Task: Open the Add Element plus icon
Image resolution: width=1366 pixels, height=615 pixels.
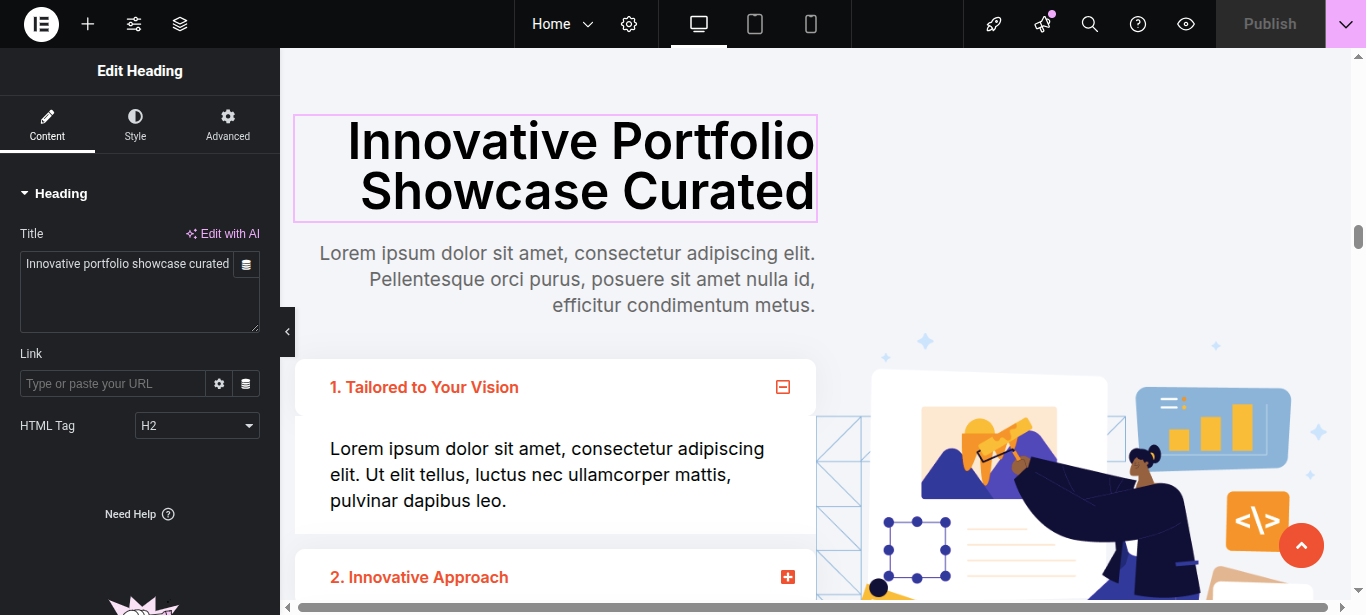Action: 88,24
